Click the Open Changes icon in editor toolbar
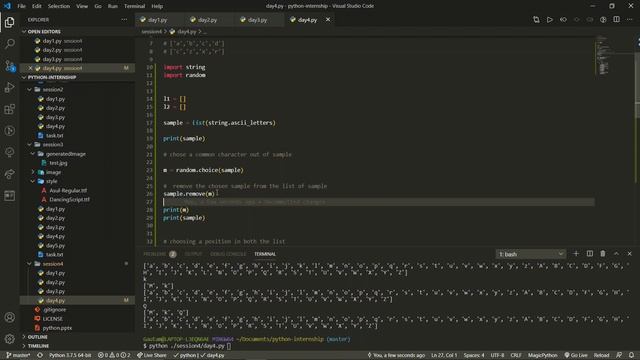This screenshot has height=360, width=640. pos(536,20)
